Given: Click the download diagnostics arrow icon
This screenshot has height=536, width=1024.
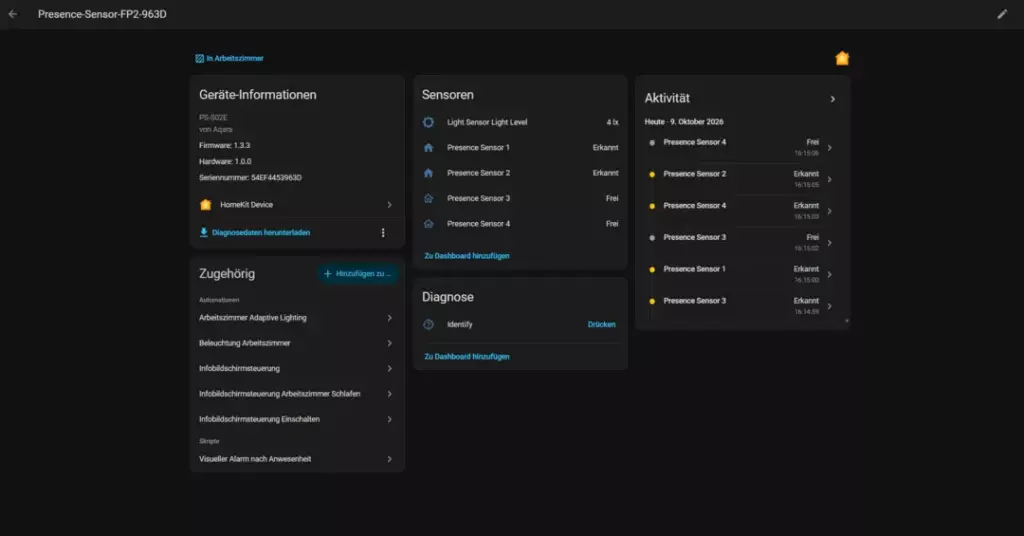Looking at the screenshot, I should tap(204, 232).
